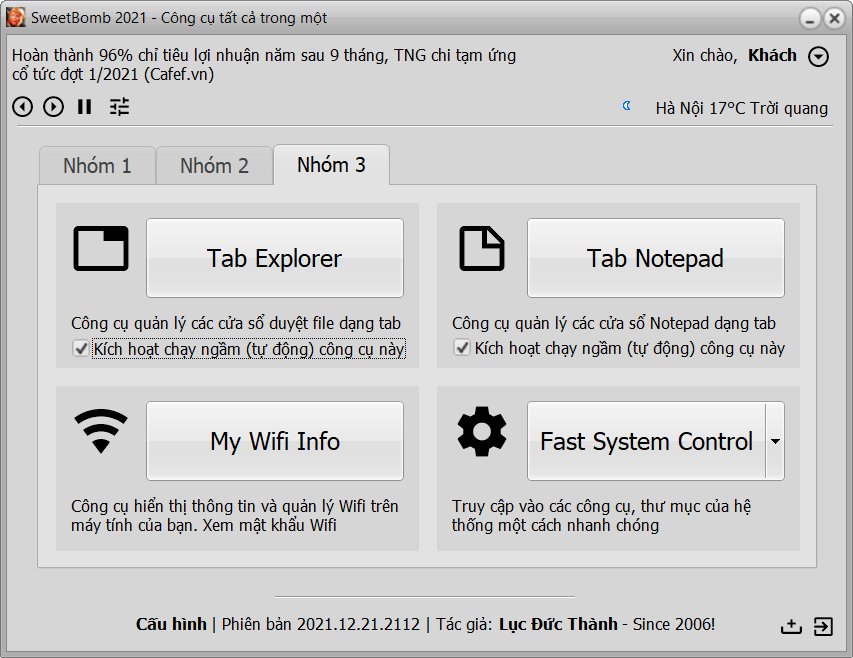Click the previous news arrow icon
This screenshot has height=658, width=853.
22,107
